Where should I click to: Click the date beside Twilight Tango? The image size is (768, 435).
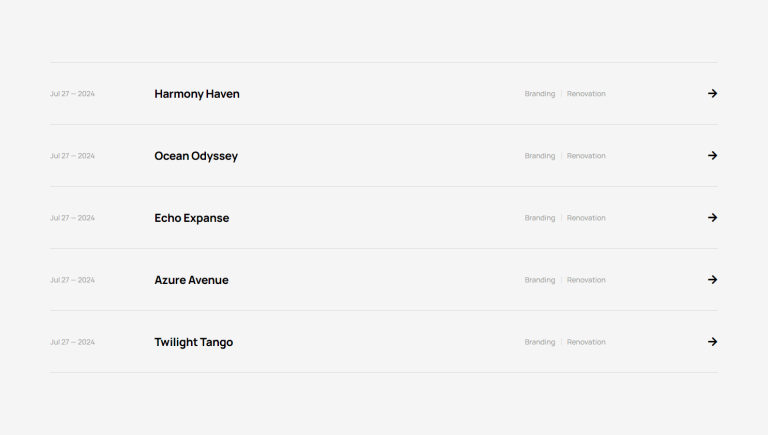tap(72, 342)
